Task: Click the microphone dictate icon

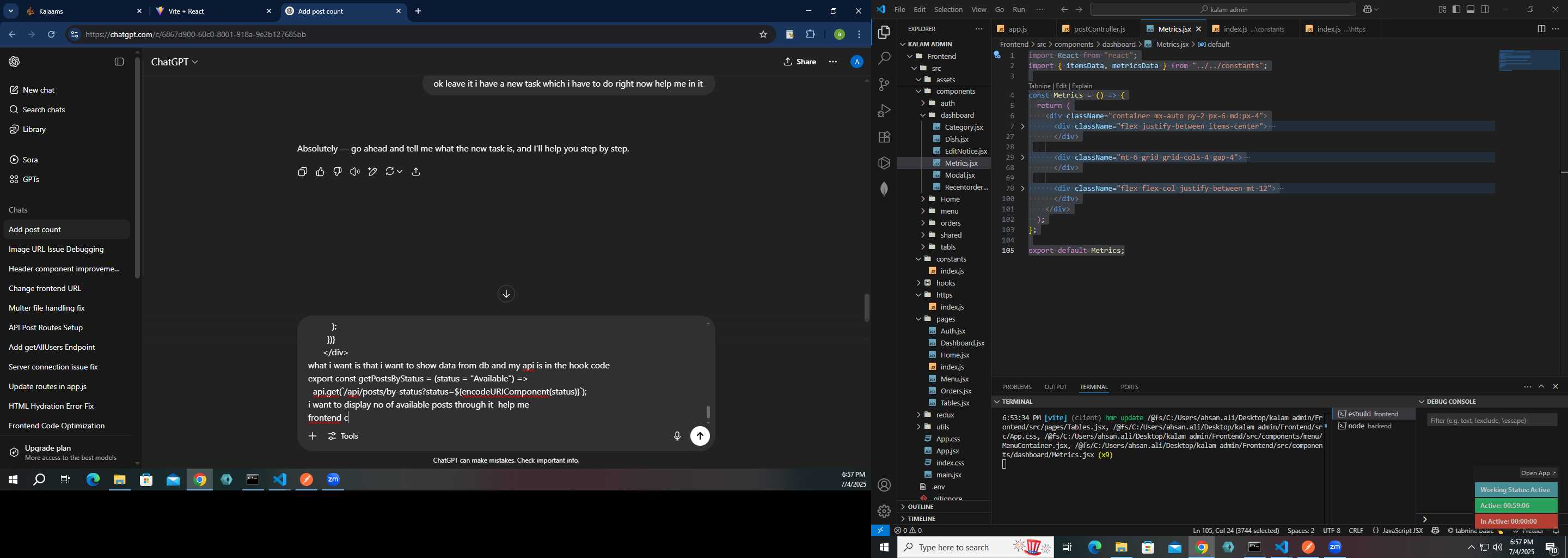Action: [677, 436]
